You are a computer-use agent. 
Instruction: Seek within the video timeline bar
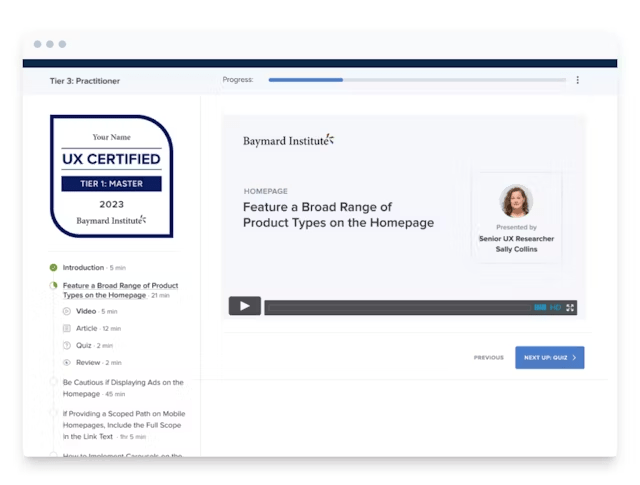pyautogui.click(x=398, y=307)
